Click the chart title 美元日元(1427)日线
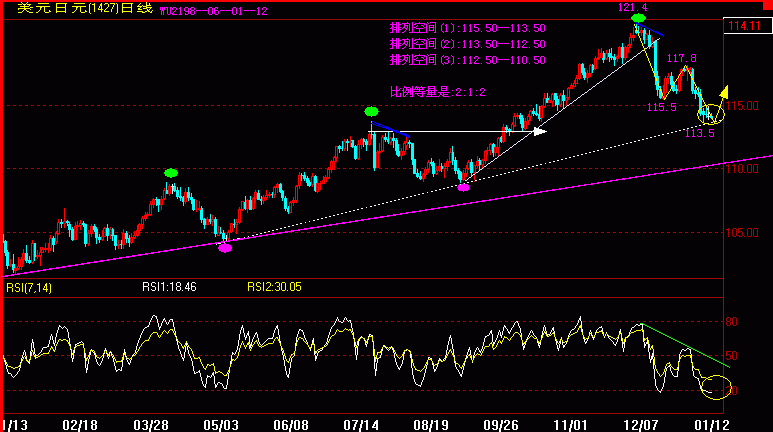 [x=85, y=8]
